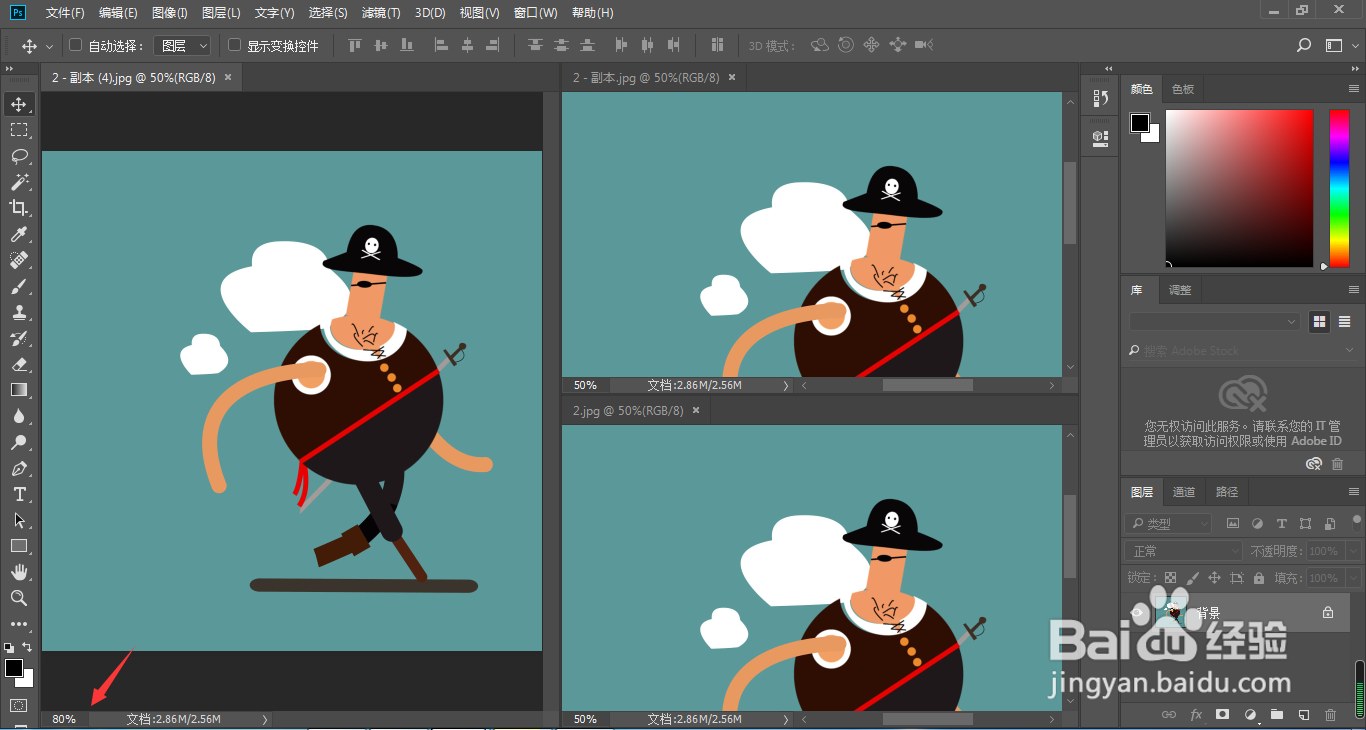Open the 图层 auto-select dropdown
Image resolution: width=1366 pixels, height=730 pixels.
[182, 45]
